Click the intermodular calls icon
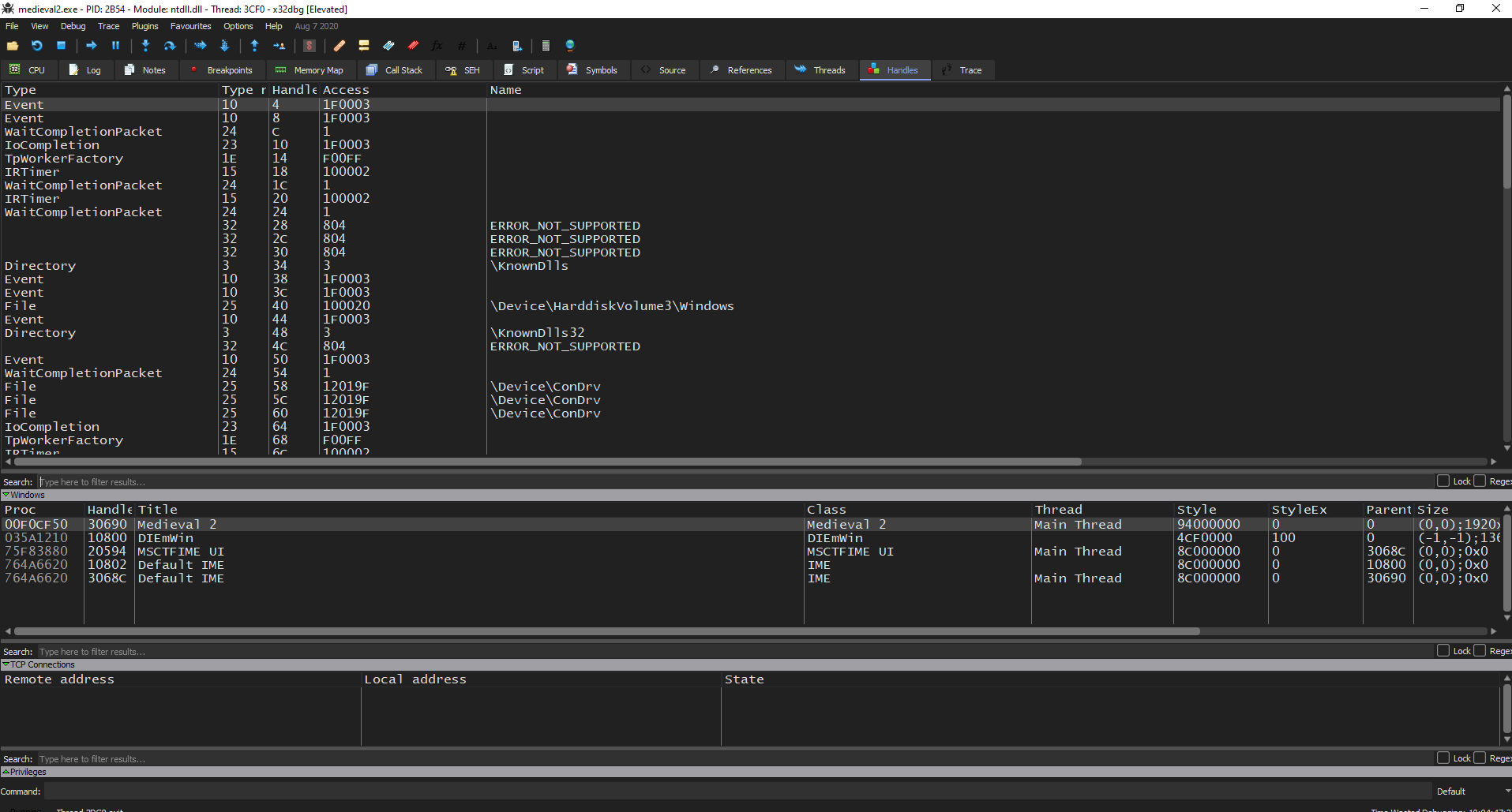Viewport: 1512px width, 812px height. coord(516,46)
